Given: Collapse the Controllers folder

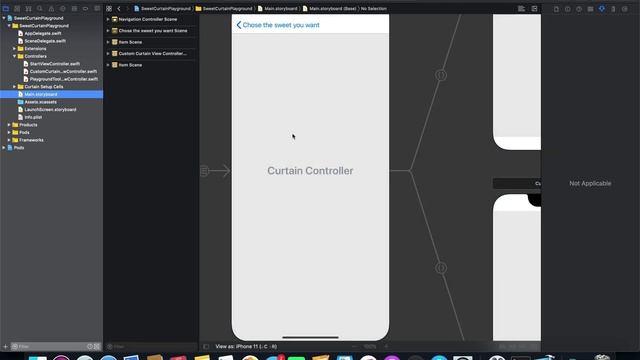Looking at the screenshot, I should tap(15, 56).
